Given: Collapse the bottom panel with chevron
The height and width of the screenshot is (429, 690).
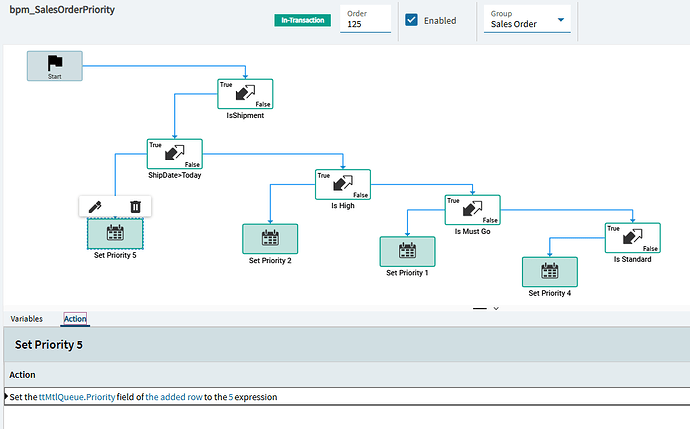Looking at the screenshot, I should (496, 308).
